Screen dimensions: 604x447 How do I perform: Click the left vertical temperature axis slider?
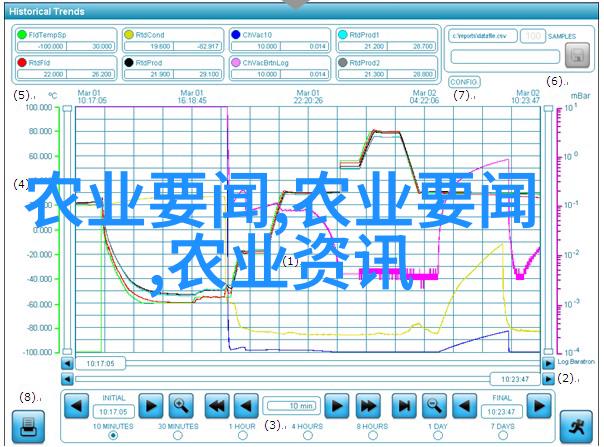[x=67, y=230]
